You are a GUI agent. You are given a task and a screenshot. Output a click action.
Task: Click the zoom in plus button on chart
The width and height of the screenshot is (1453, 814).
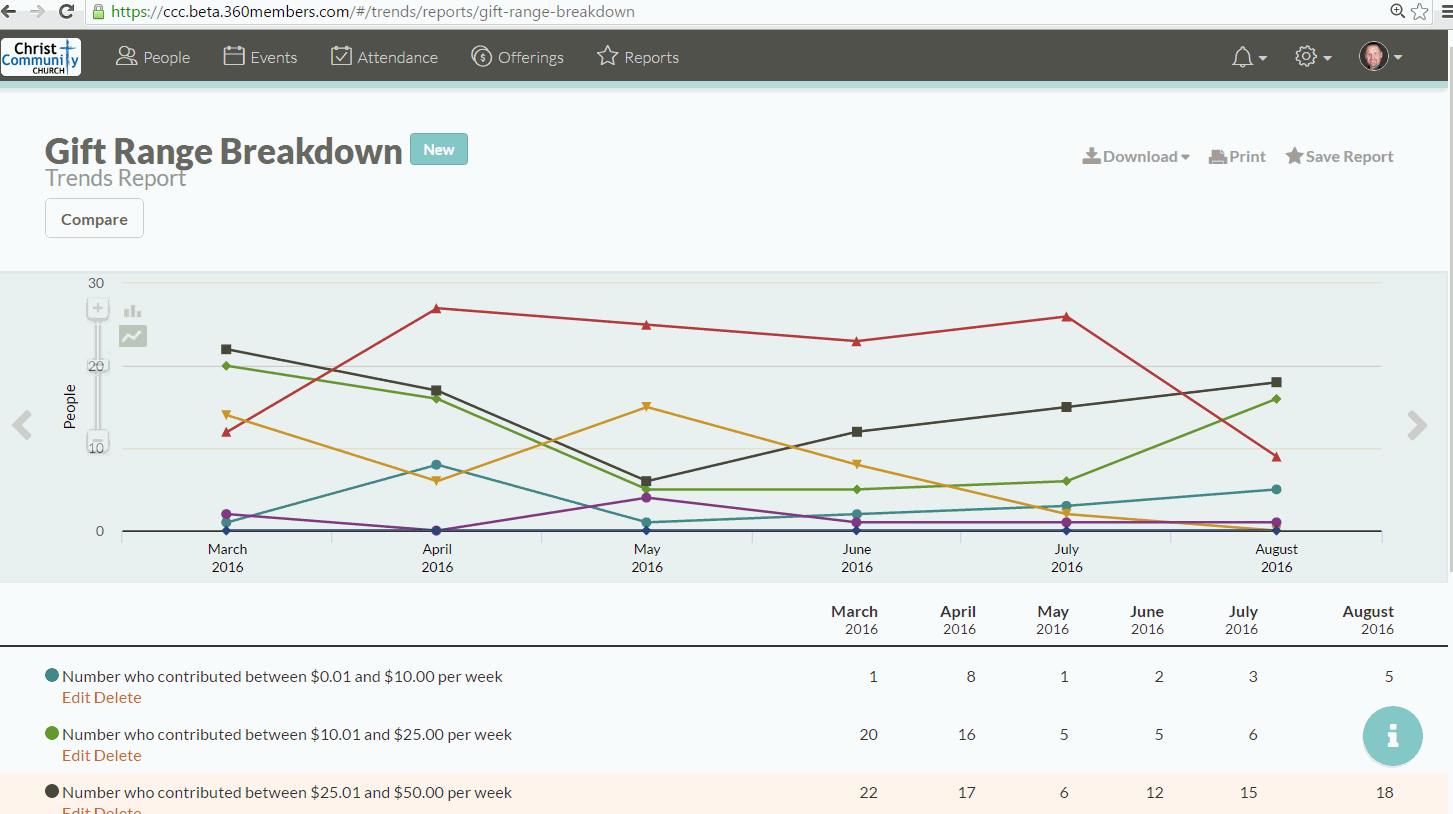click(98, 309)
